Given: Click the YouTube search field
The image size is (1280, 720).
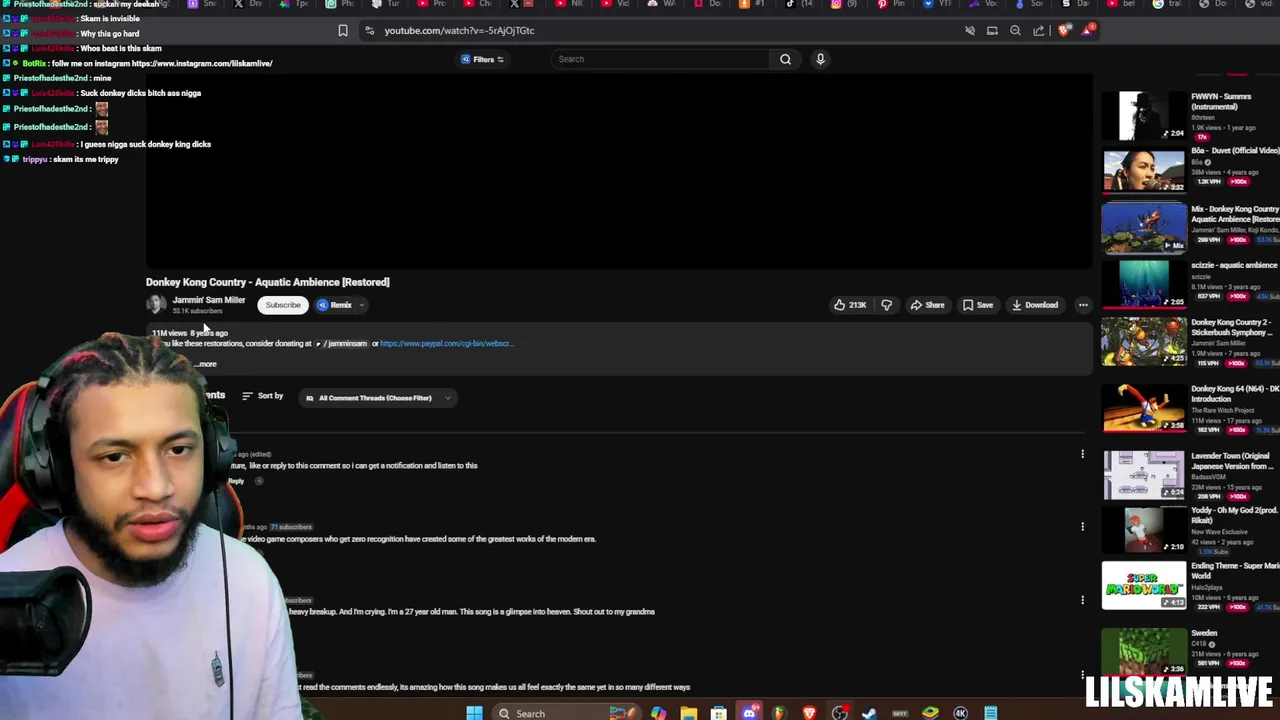Looking at the screenshot, I should coord(660,59).
